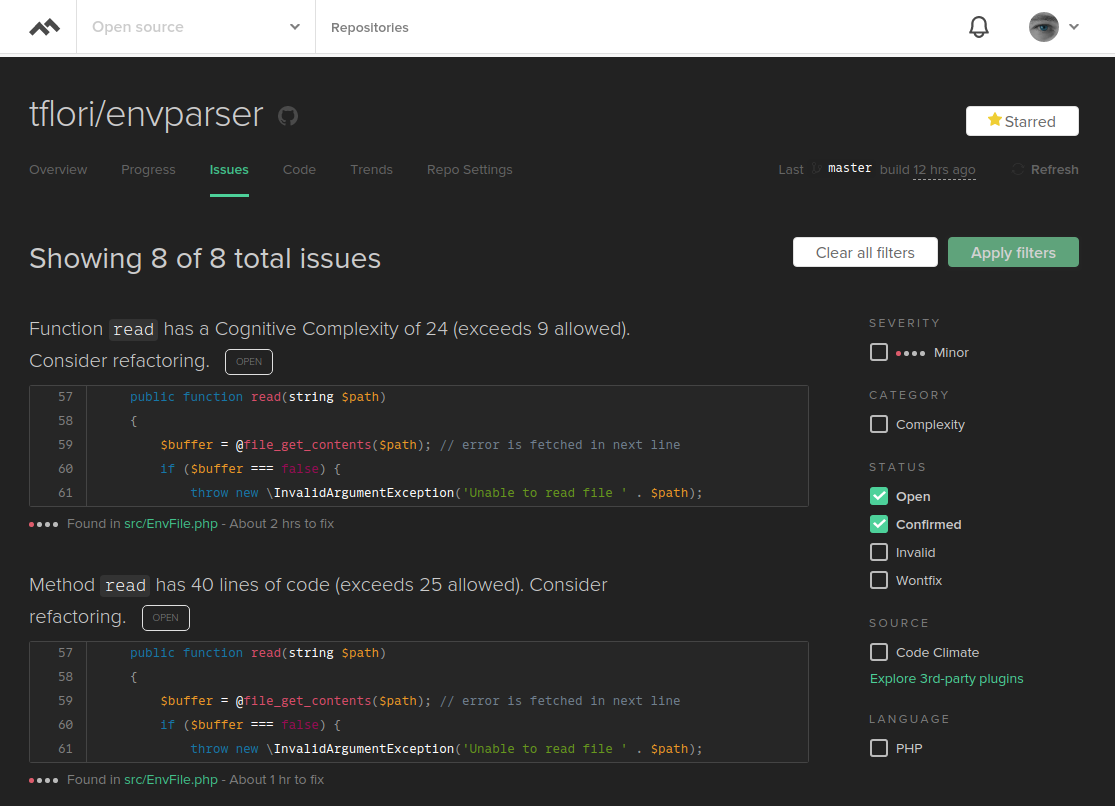Click the Starred button
Viewport: 1115px width, 806px height.
point(1022,121)
